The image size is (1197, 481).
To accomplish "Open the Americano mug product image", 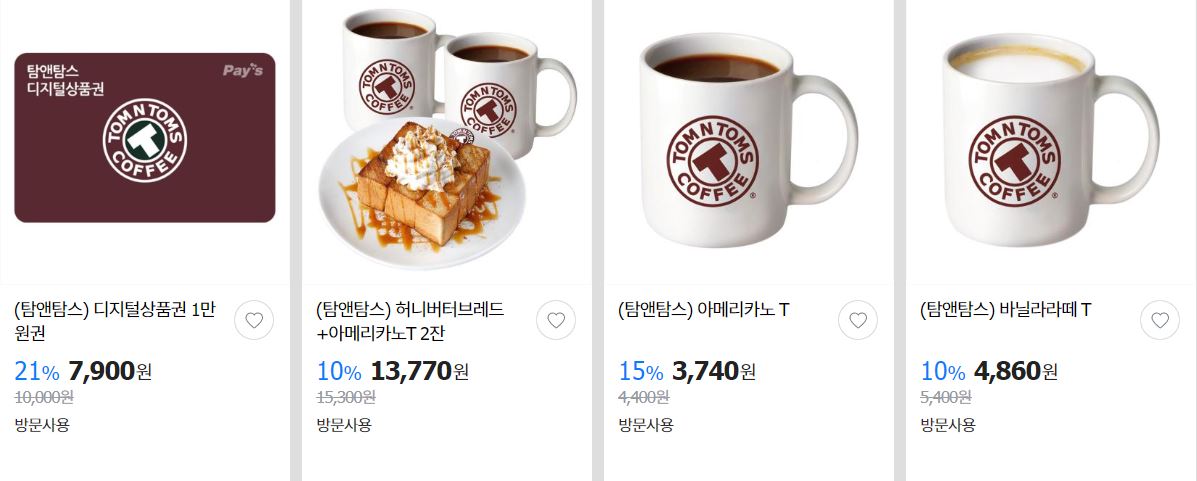I will 748,140.
